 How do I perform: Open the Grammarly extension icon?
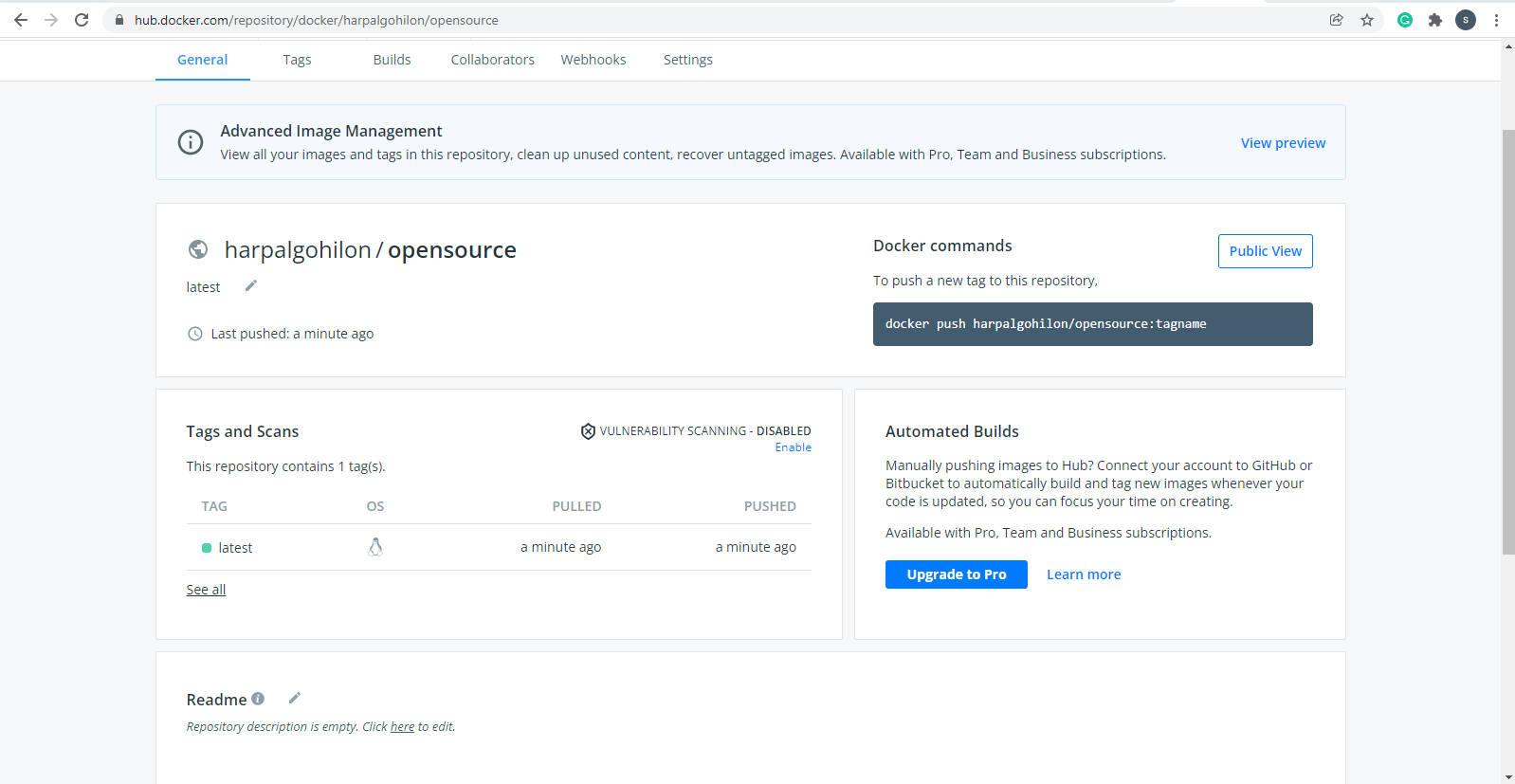pos(1405,20)
